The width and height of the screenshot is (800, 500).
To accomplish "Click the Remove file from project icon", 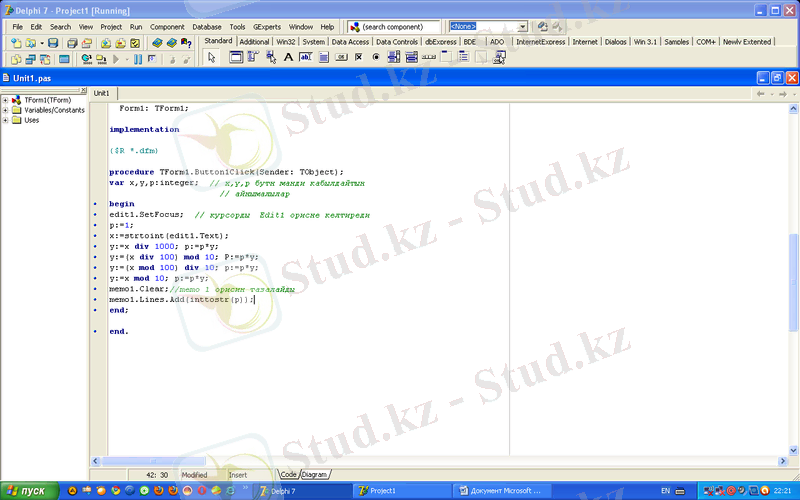I will (x=120, y=43).
